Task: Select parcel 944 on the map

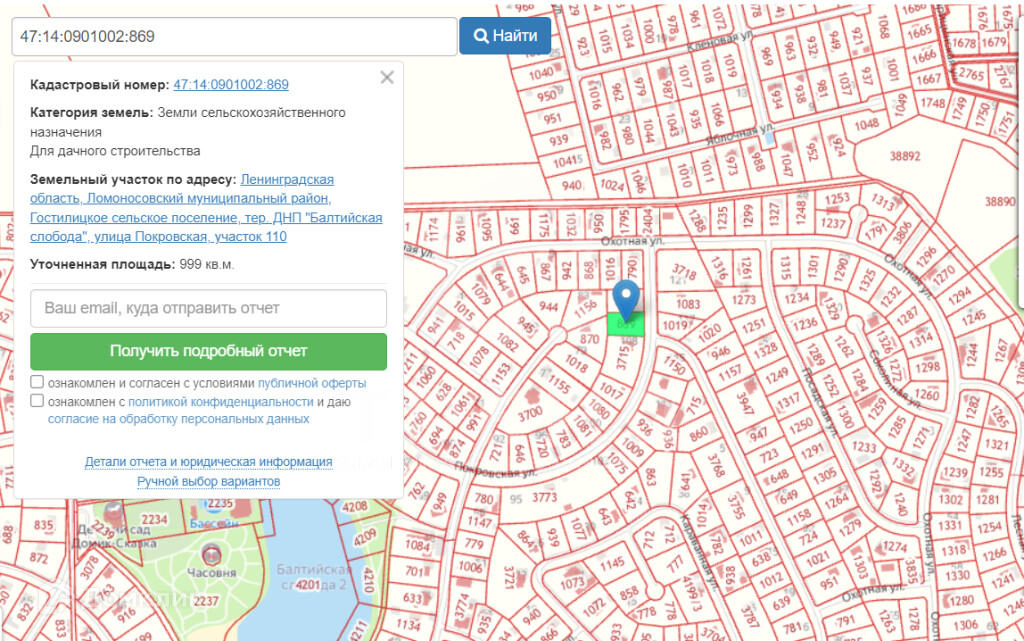Action: pyautogui.click(x=549, y=307)
